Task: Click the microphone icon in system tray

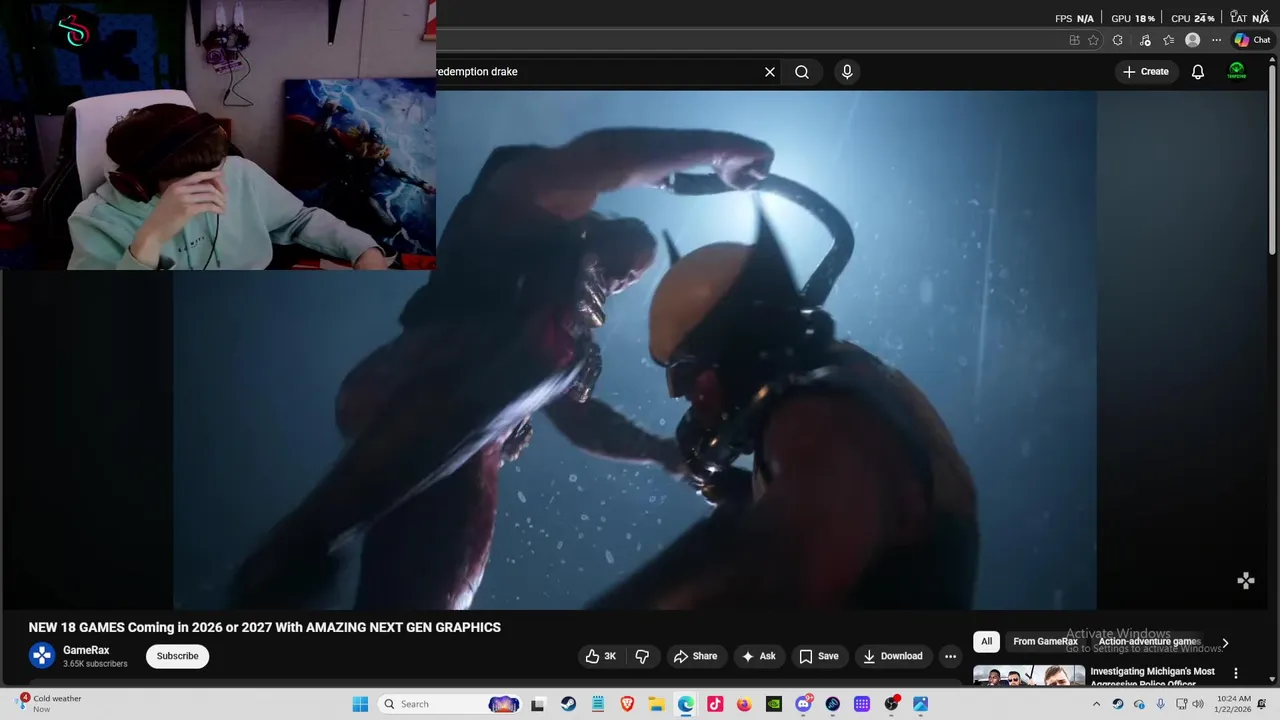Action: pyautogui.click(x=1161, y=704)
